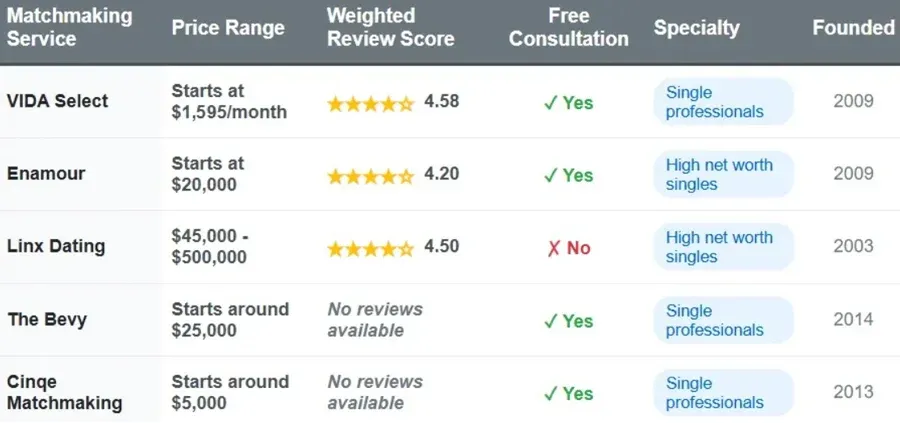Click the Founded column header
Viewport: 900px width, 423px height.
tap(853, 28)
